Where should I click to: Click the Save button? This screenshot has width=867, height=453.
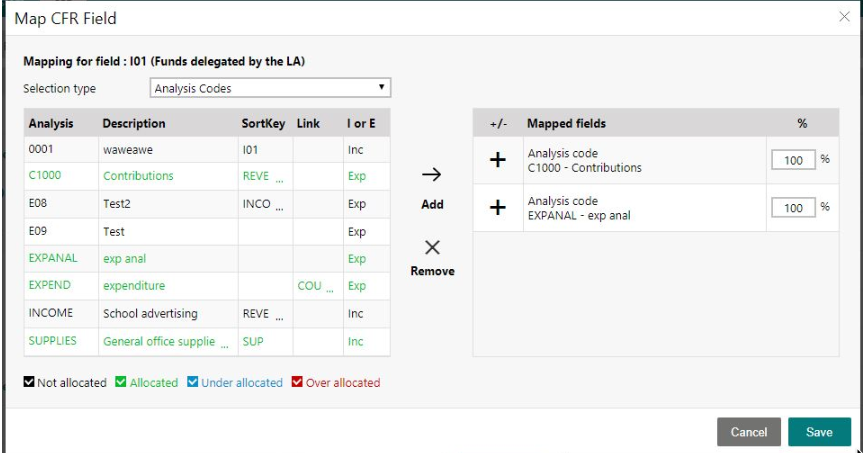tap(819, 432)
